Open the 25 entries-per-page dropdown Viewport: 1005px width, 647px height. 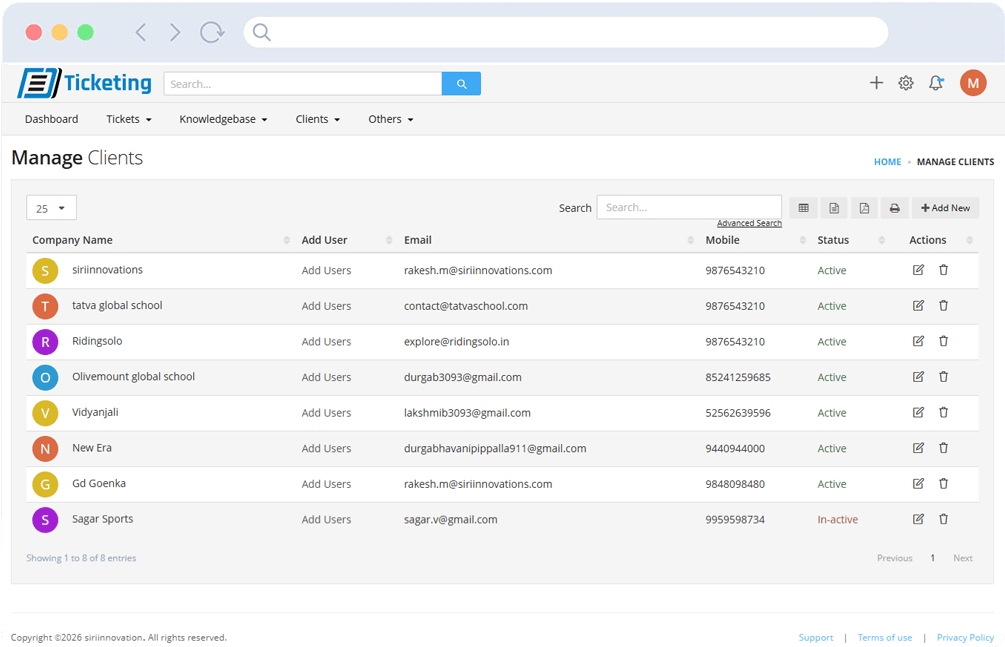51,208
